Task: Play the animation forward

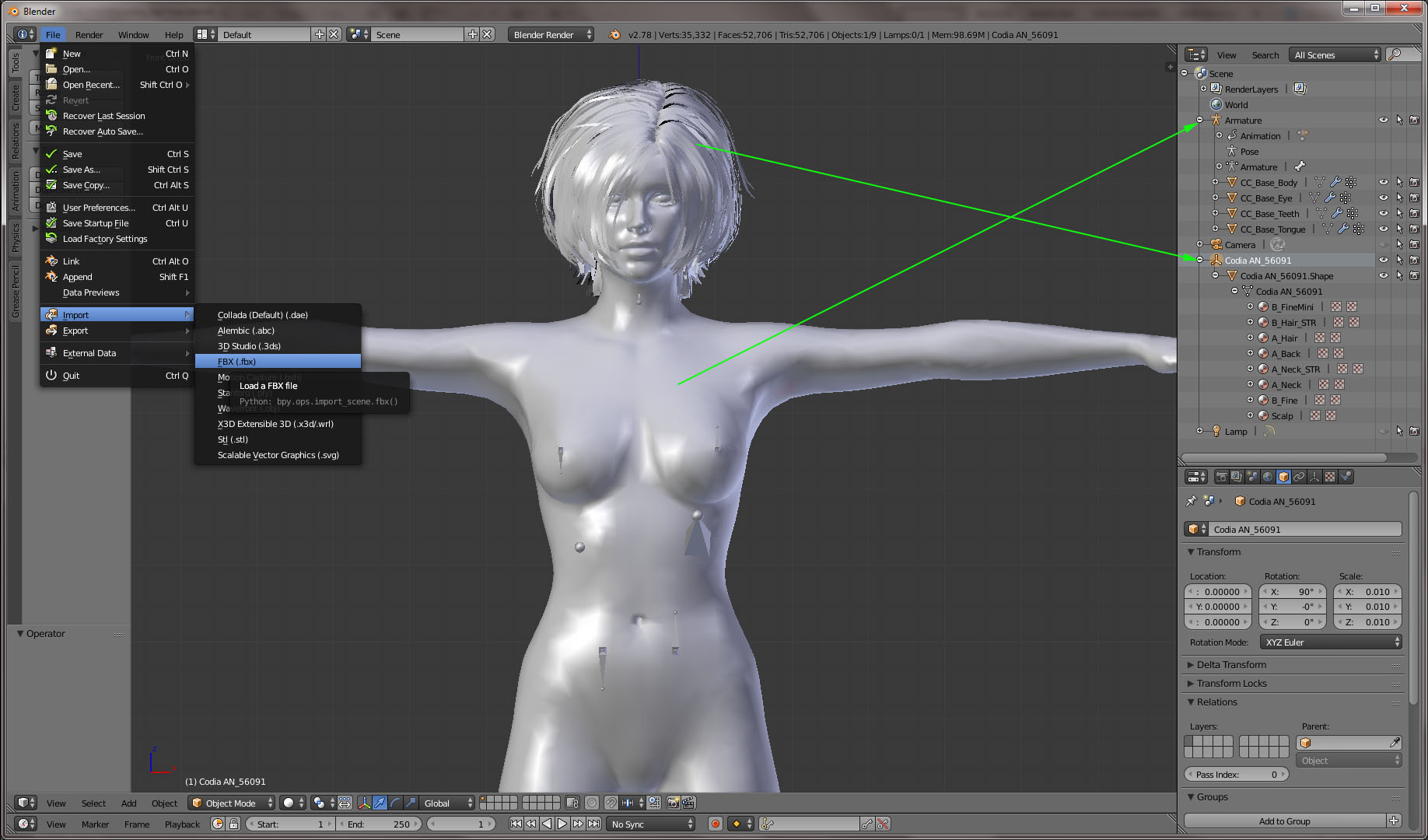Action: (x=562, y=824)
